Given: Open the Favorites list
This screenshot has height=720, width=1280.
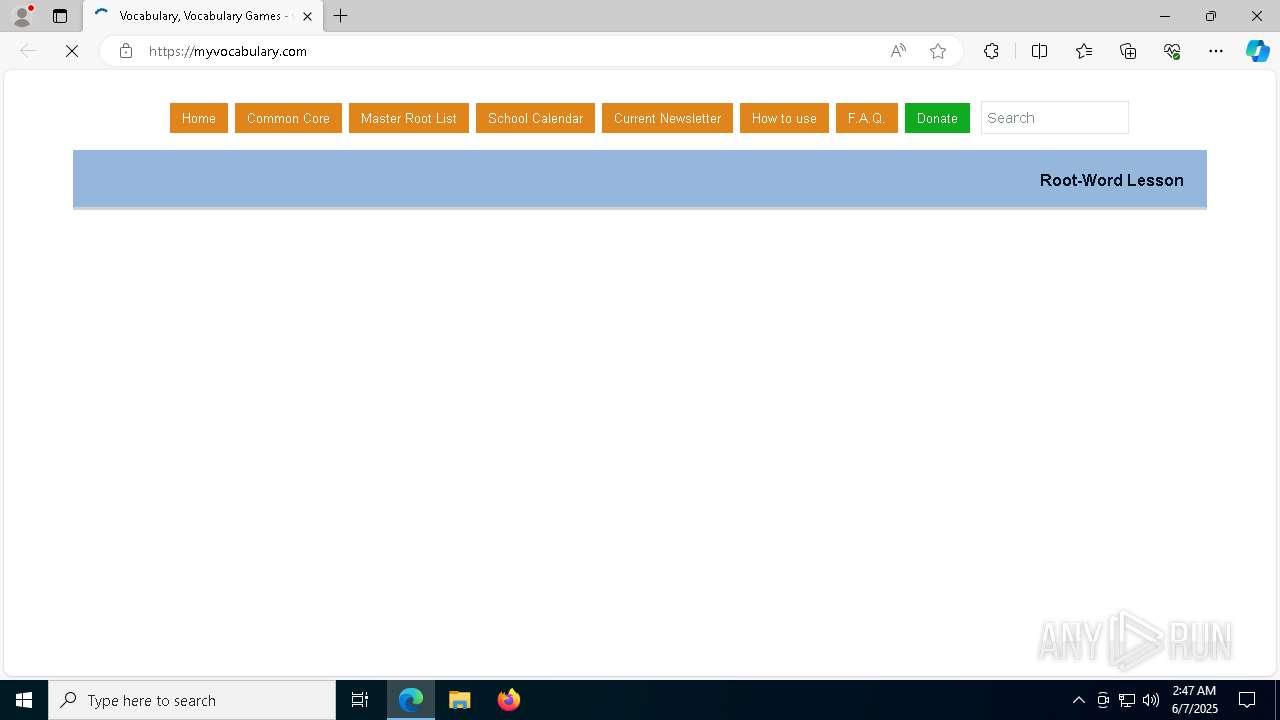Looking at the screenshot, I should tap(1084, 51).
